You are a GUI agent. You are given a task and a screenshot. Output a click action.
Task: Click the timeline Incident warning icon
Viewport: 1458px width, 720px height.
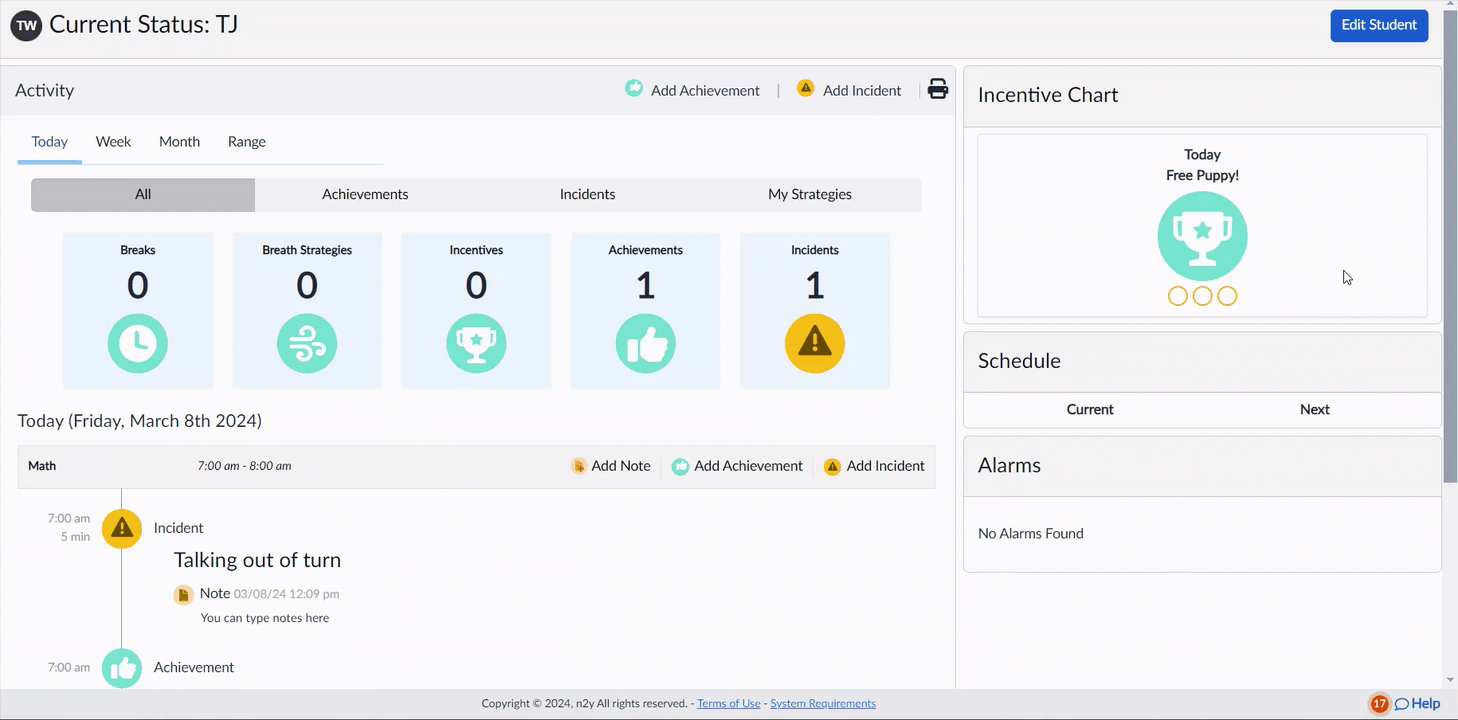[x=122, y=528]
